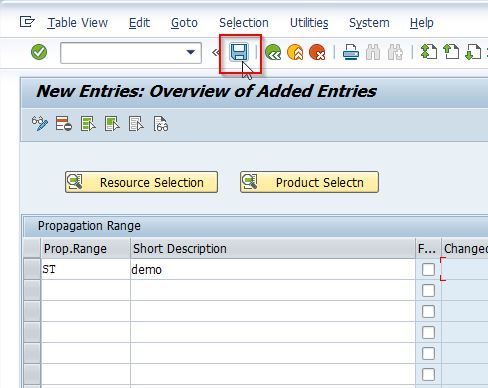This screenshot has width=488, height=388.
Task: Tick the F... checkbox in the ST row
Action: tap(428, 269)
